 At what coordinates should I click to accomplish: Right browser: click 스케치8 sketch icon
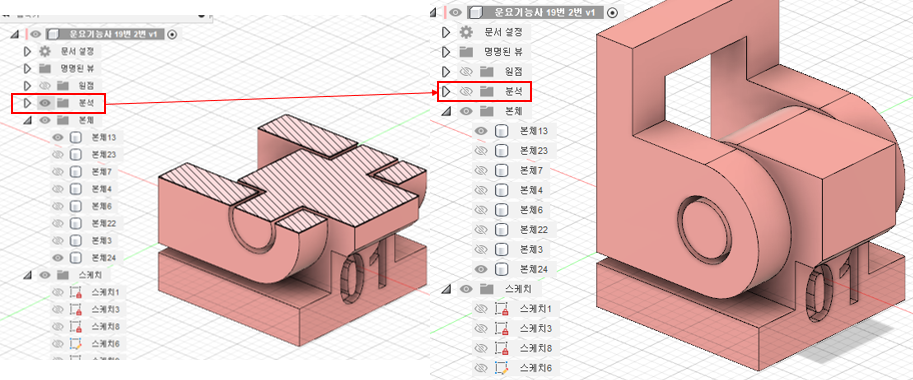(501, 348)
